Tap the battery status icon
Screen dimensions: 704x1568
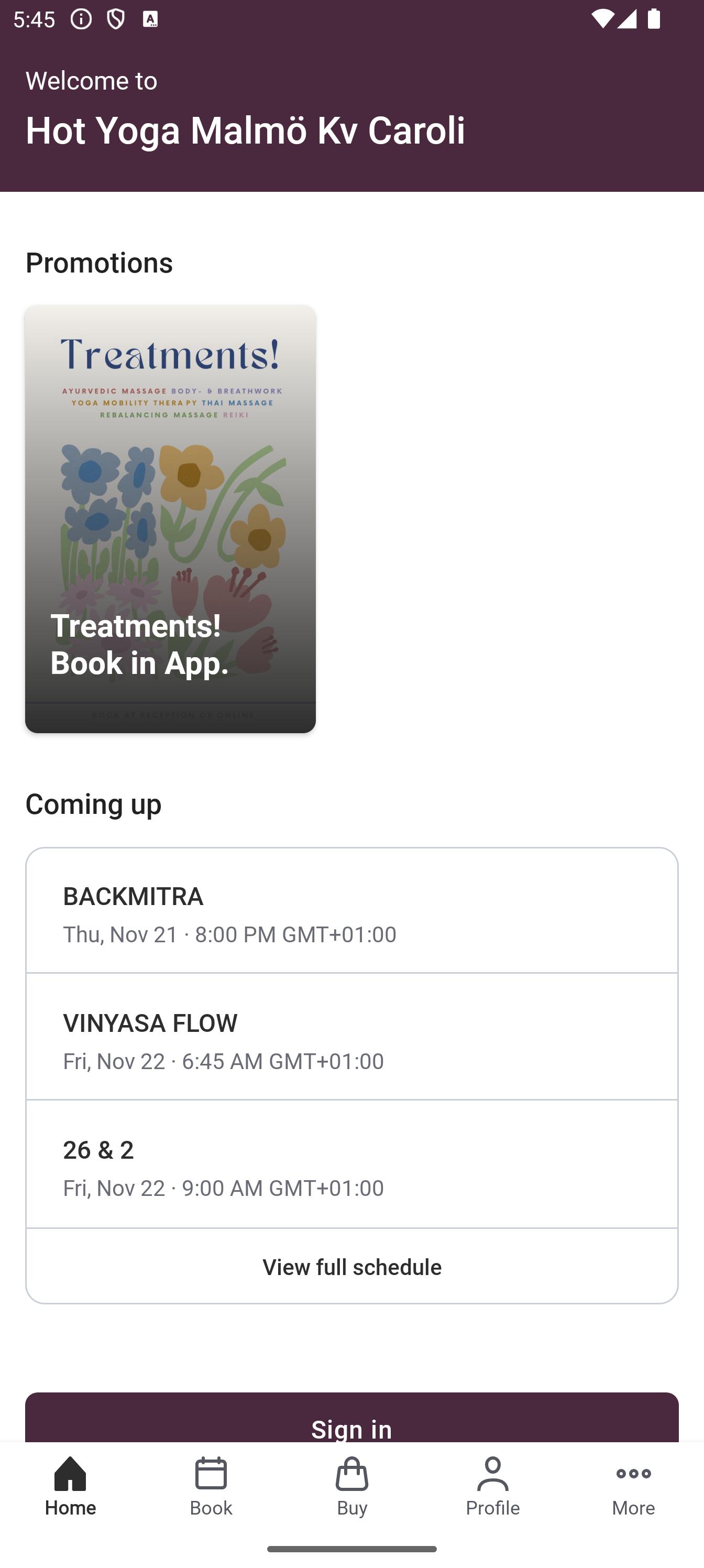click(654, 19)
